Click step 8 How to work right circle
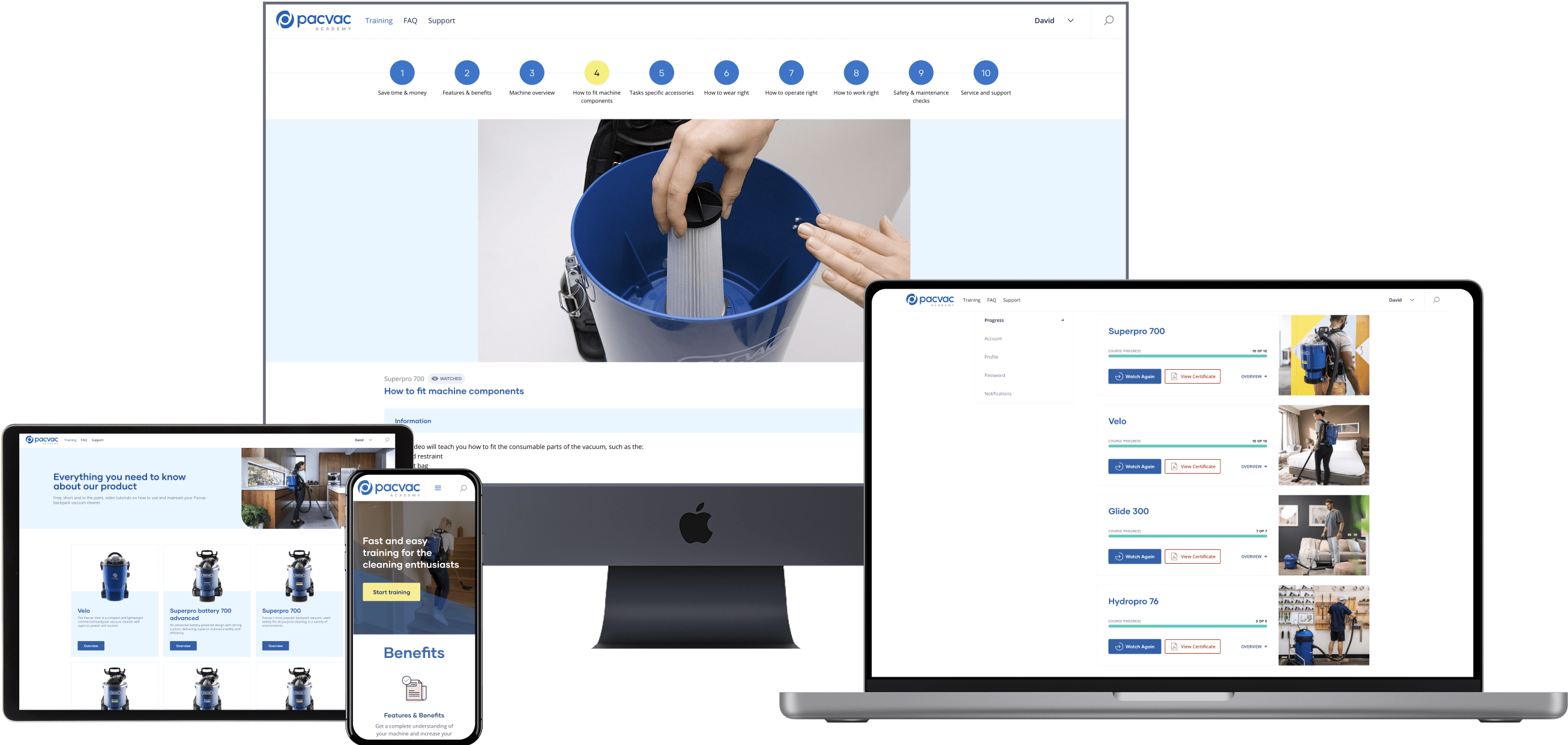 point(855,73)
